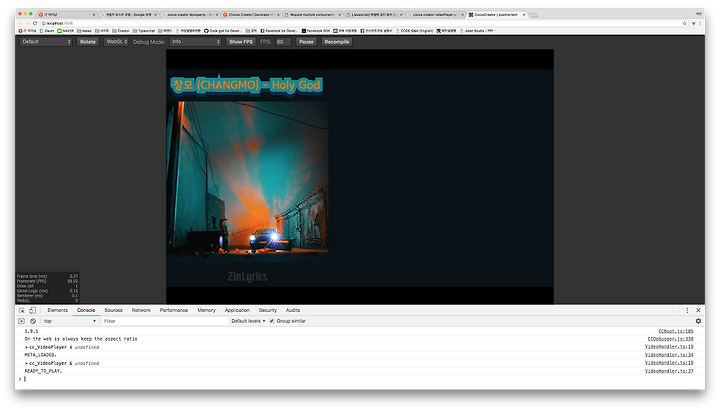
Task: Open the console settings gear icon
Action: 698,321
